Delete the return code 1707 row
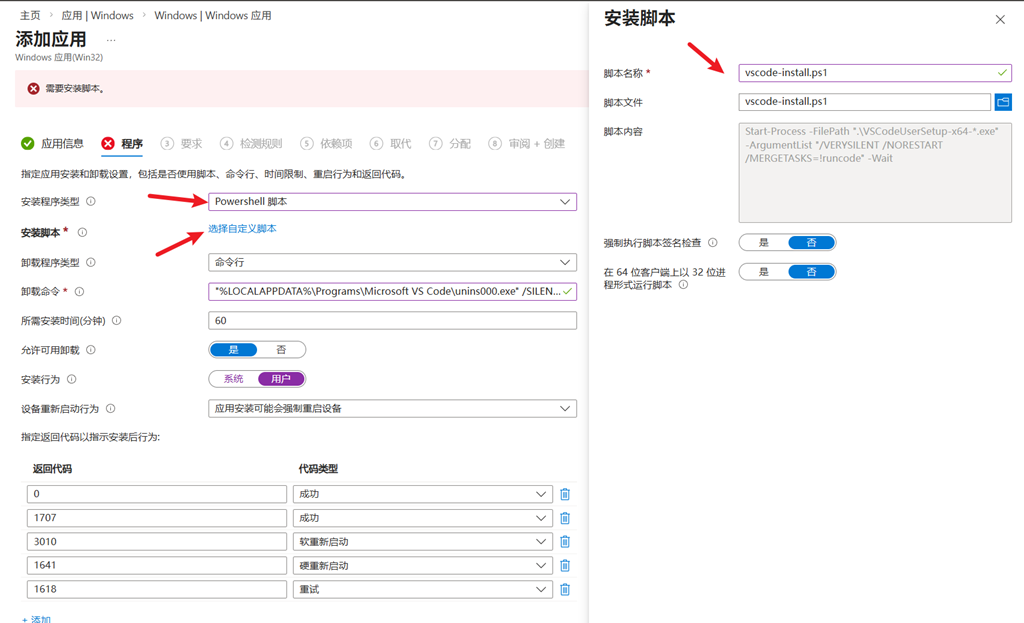Viewport: 1024px width, 623px height. click(x=565, y=518)
